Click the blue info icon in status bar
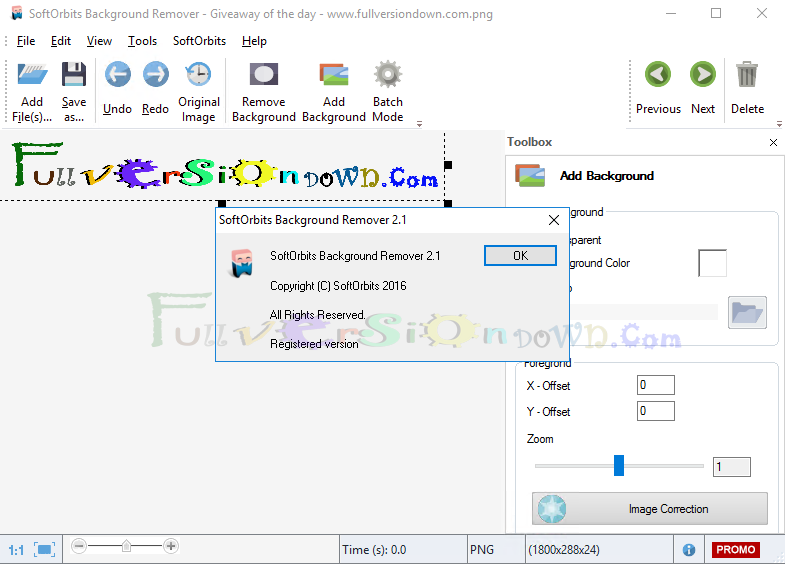Screen dimensions: 785x564 [x=689, y=550]
